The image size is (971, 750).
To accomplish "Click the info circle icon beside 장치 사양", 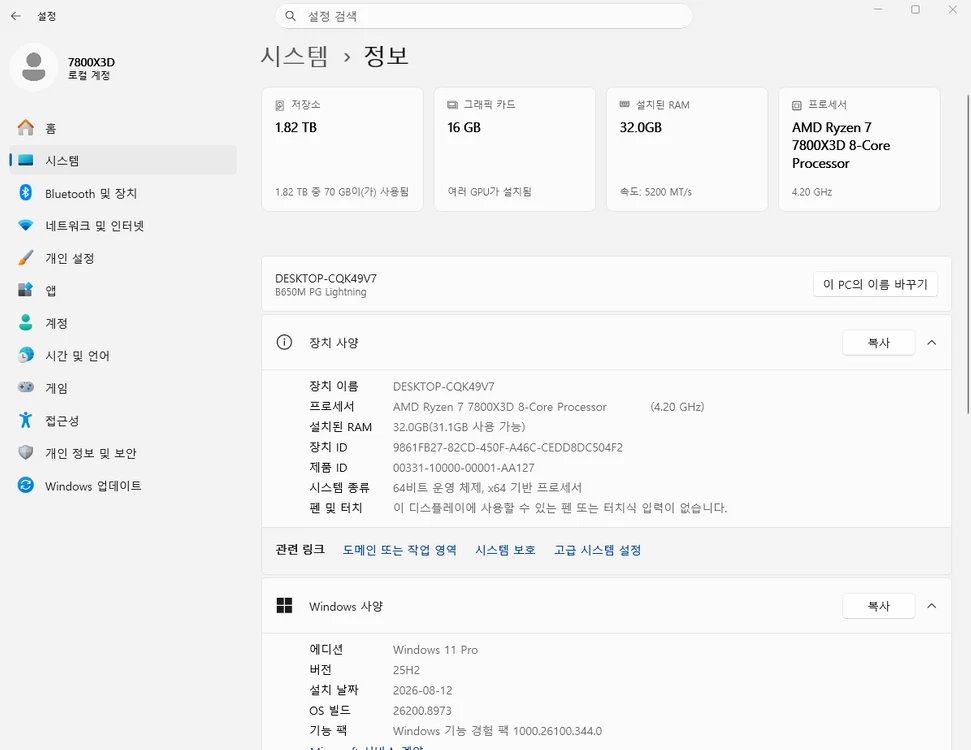I will [284, 342].
